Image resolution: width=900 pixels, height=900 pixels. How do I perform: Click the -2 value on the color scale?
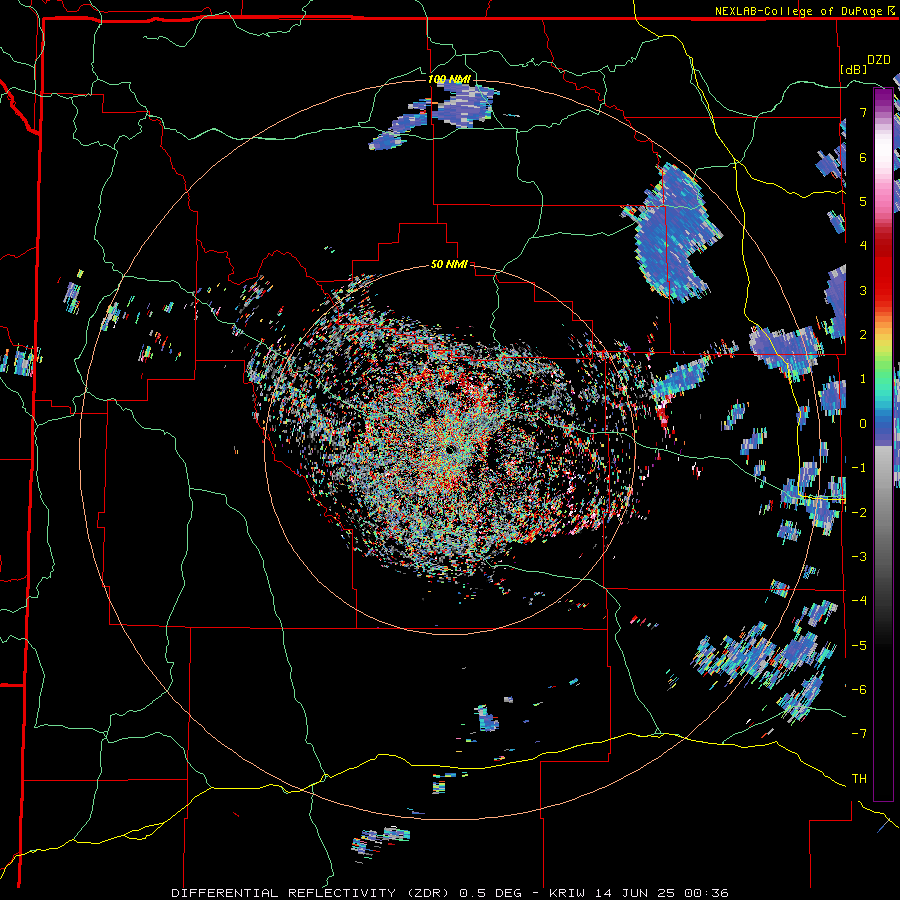(x=859, y=512)
